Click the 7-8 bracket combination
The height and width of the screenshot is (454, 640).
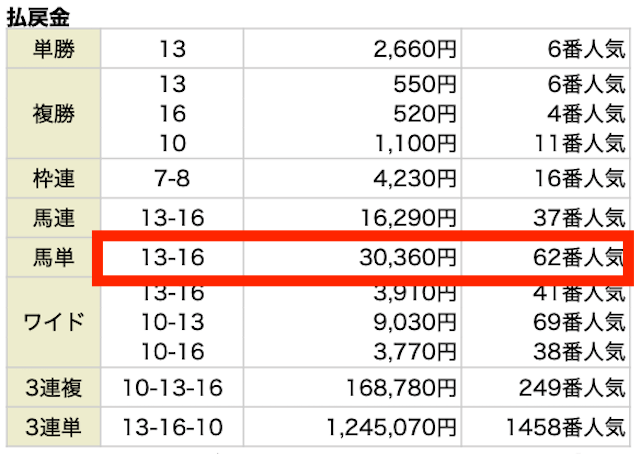point(172,179)
